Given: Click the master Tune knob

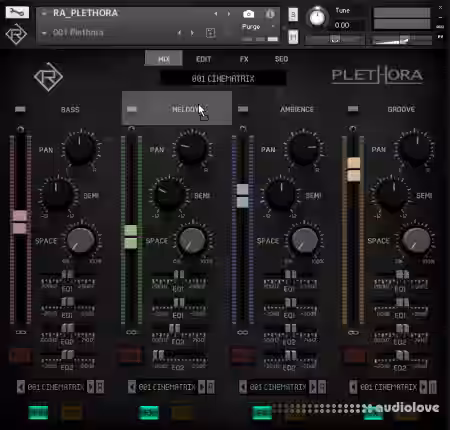Looking at the screenshot, I should point(317,17).
